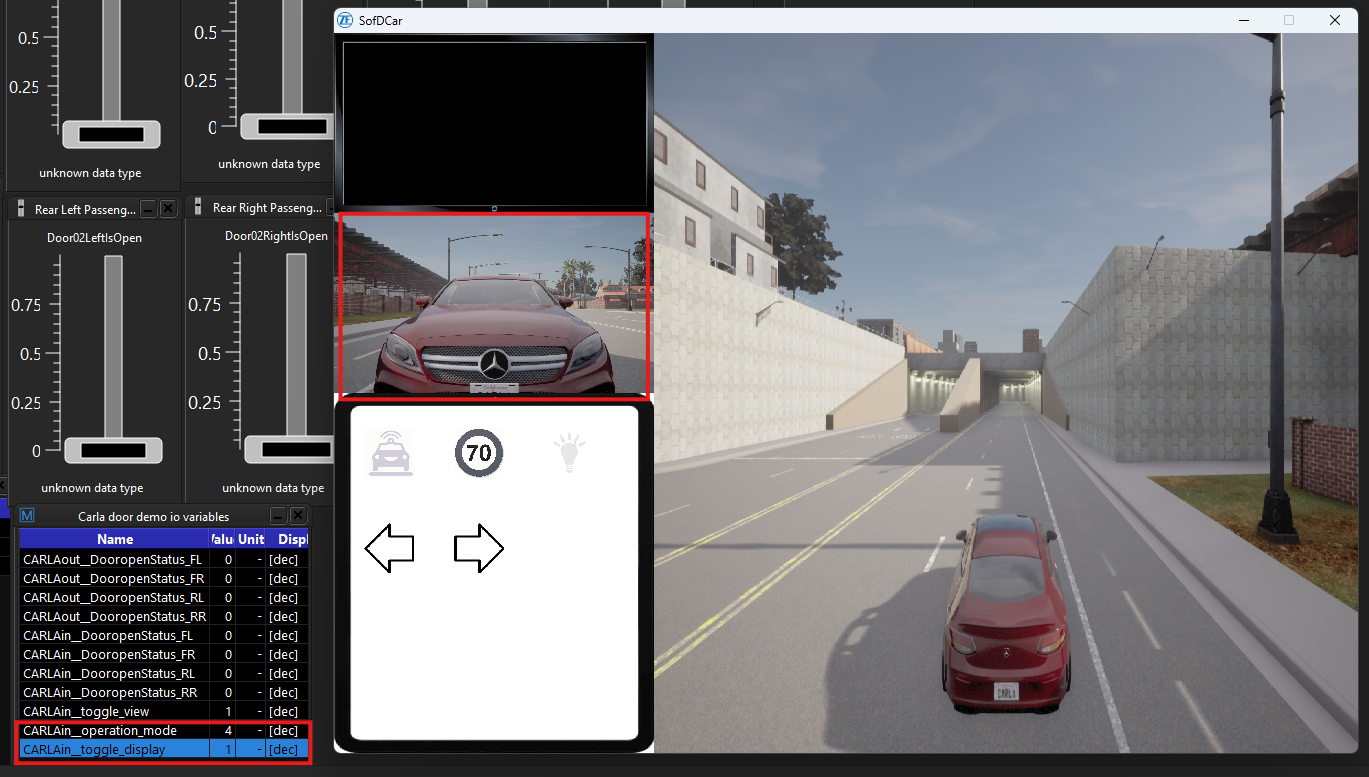
Task: Click the Unit column header in the variables table
Action: [x=251, y=538]
